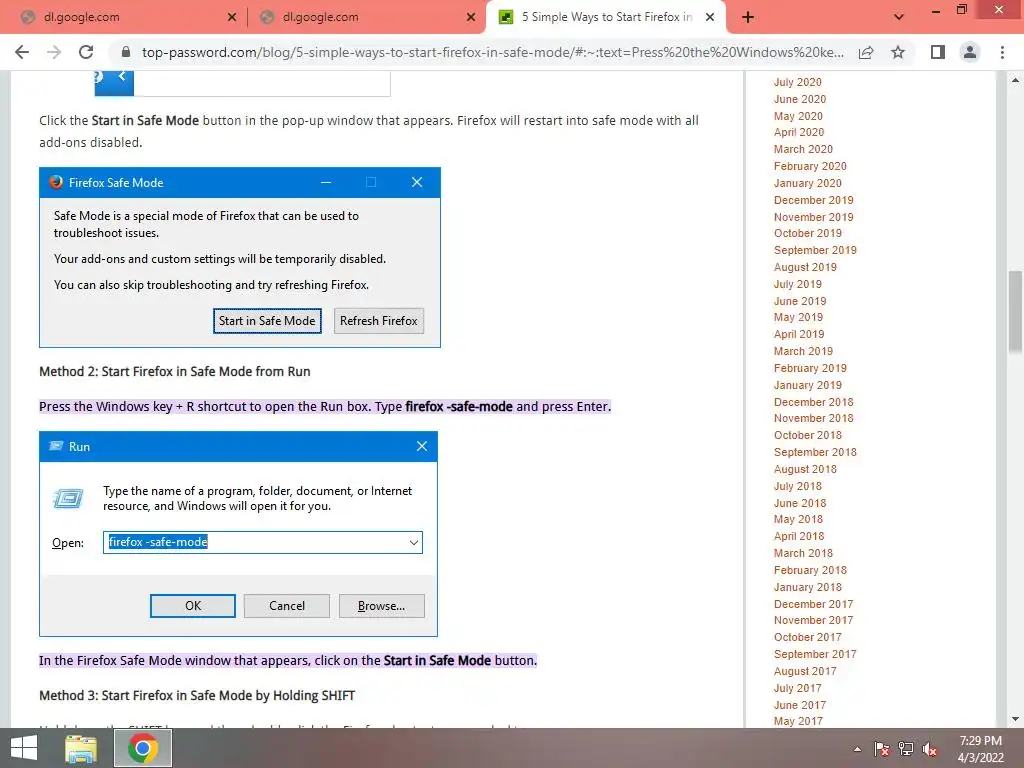Open the September 2017 archive link

click(x=815, y=654)
